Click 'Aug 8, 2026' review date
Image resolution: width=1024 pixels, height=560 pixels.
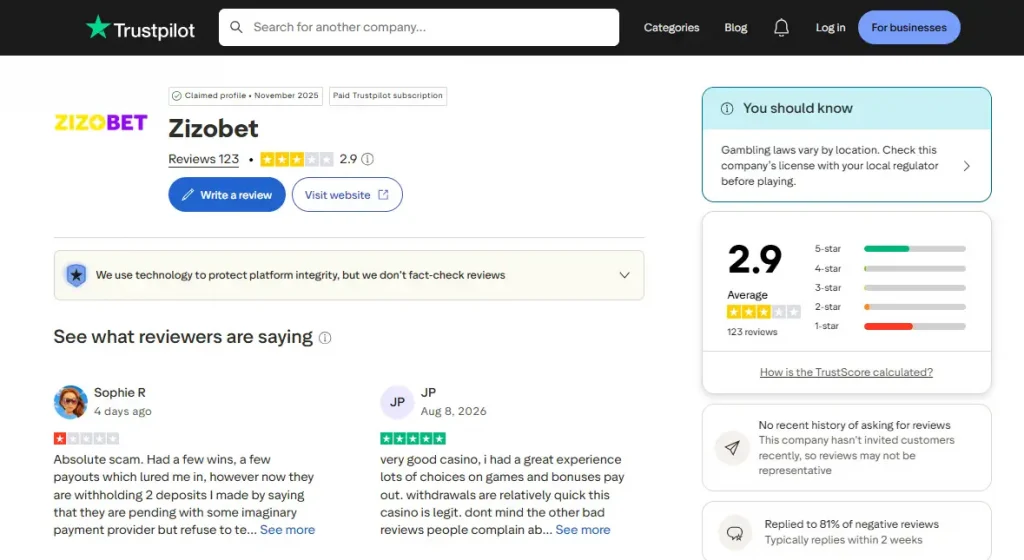pos(453,411)
